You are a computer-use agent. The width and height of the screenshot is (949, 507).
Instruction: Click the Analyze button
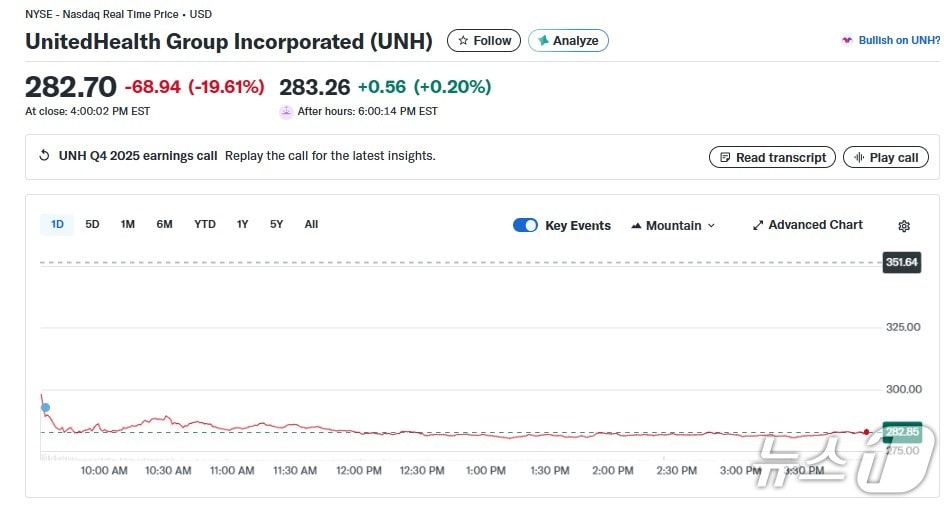coord(568,41)
